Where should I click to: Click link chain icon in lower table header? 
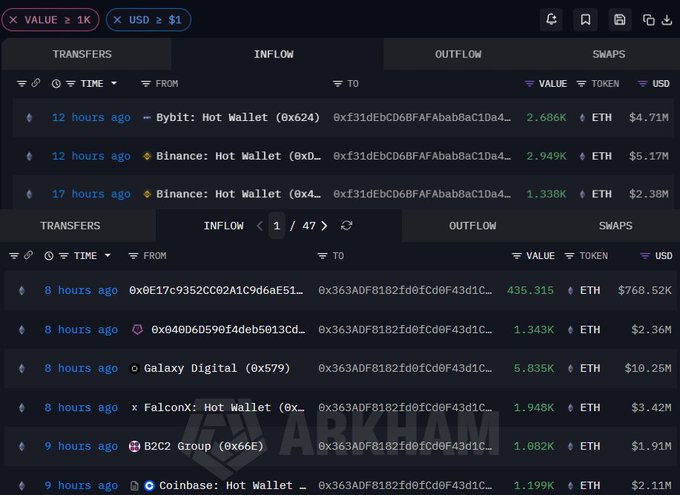[x=28, y=255]
